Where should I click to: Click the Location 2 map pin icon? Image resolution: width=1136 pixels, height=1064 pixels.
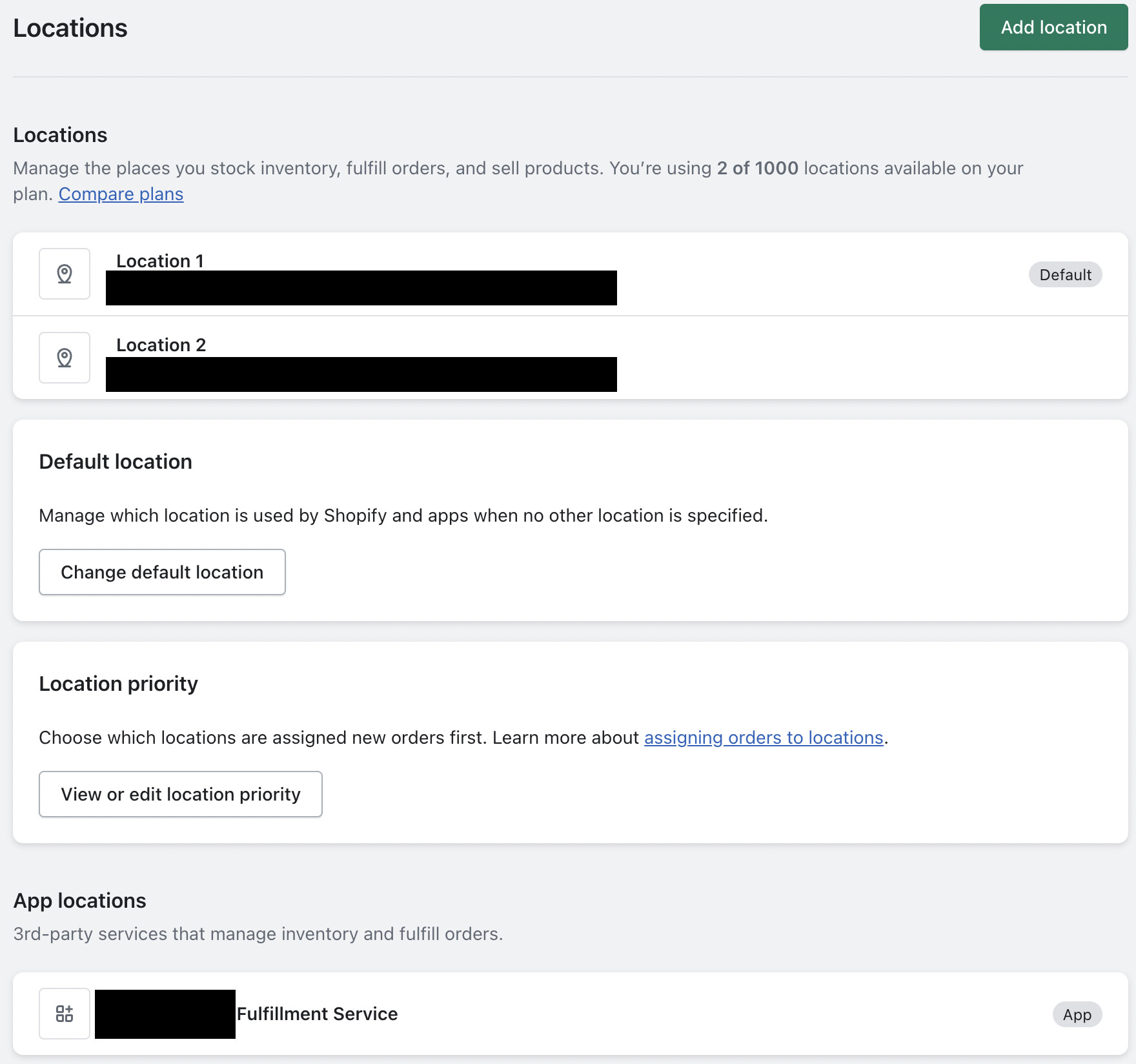(x=65, y=358)
